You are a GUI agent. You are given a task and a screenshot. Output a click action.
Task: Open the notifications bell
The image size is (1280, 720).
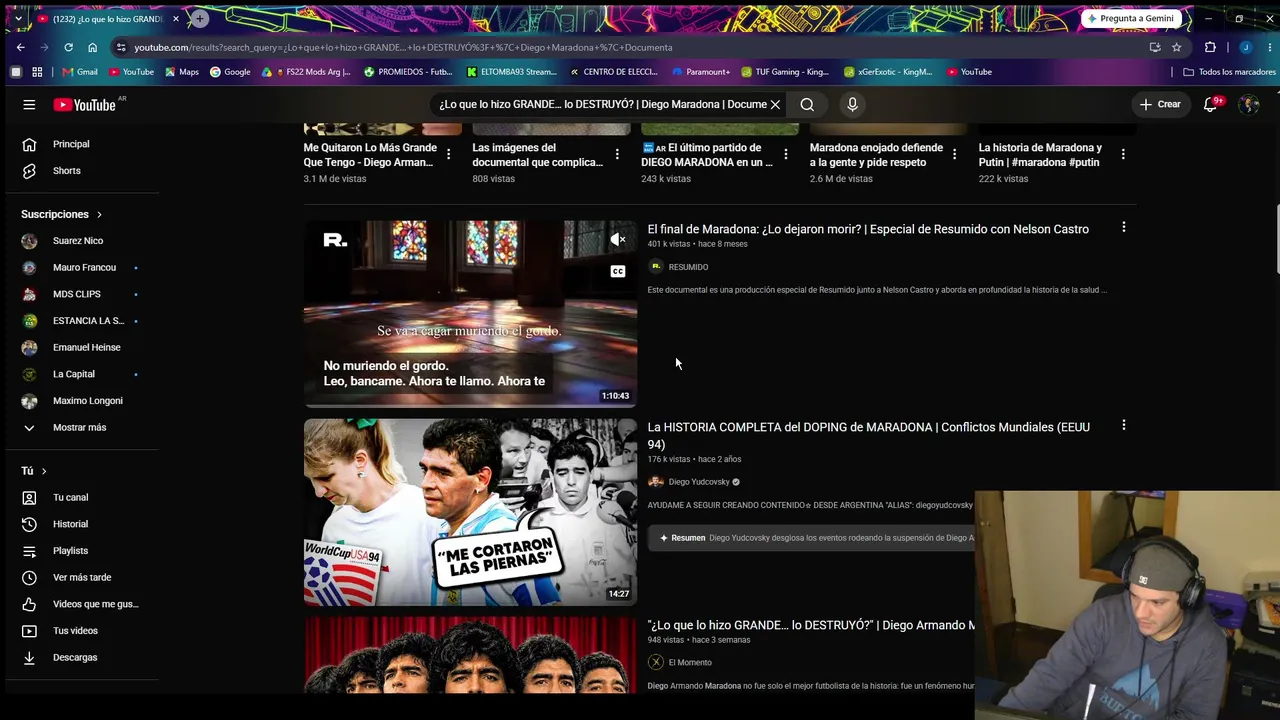pos(1210,104)
